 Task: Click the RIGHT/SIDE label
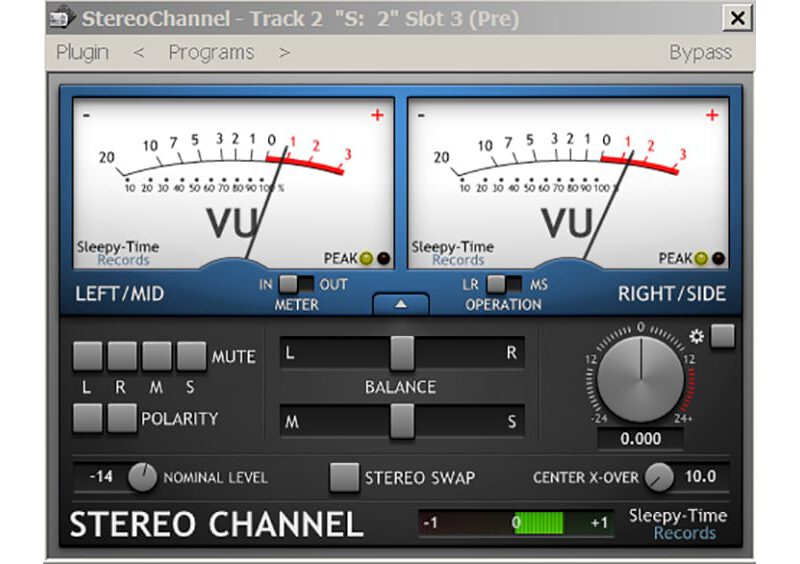click(672, 294)
